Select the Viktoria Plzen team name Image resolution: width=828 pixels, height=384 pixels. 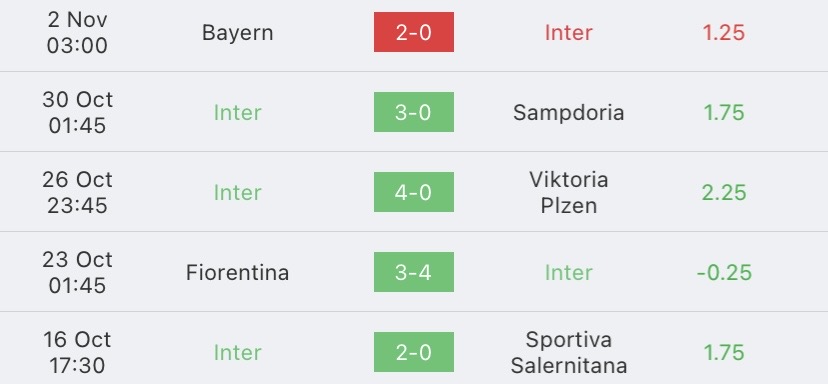tap(568, 192)
